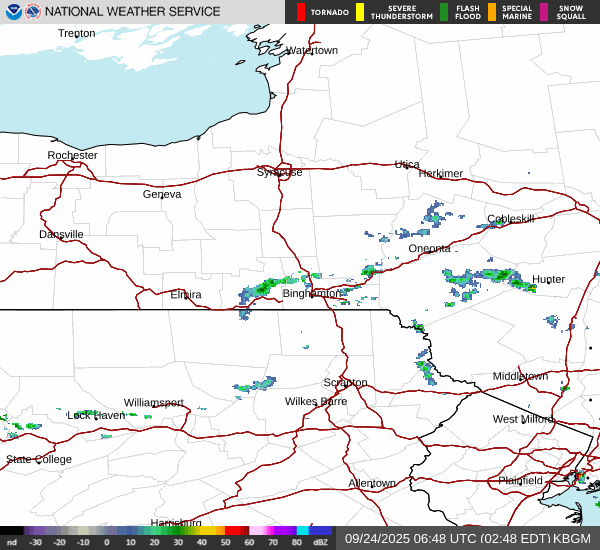Click the Utica city label
Image resolution: width=600 pixels, height=550 pixels.
click(x=407, y=164)
